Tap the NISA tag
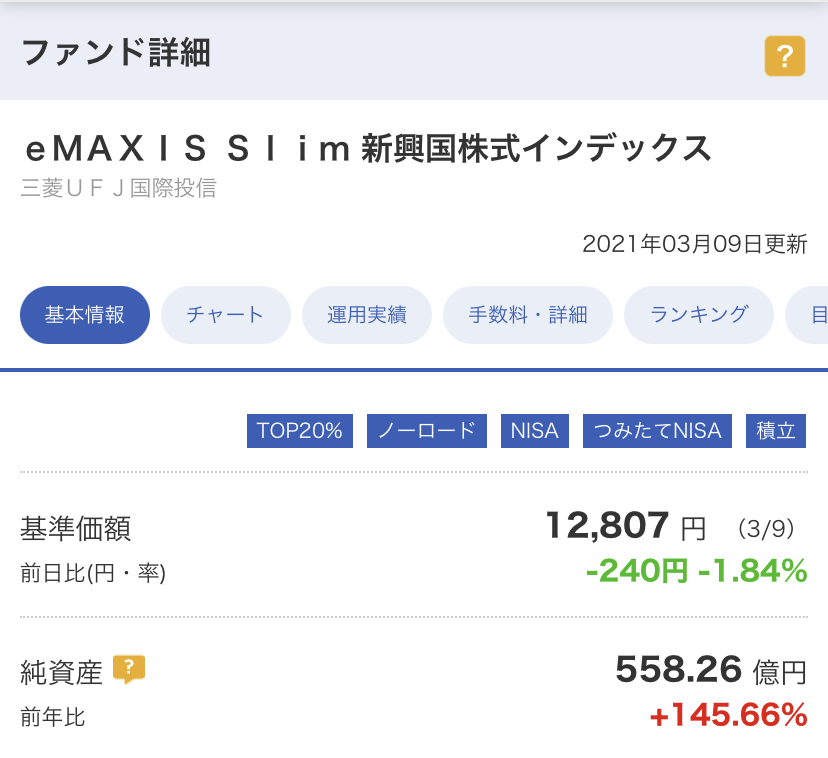This screenshot has width=828, height=758. click(535, 431)
